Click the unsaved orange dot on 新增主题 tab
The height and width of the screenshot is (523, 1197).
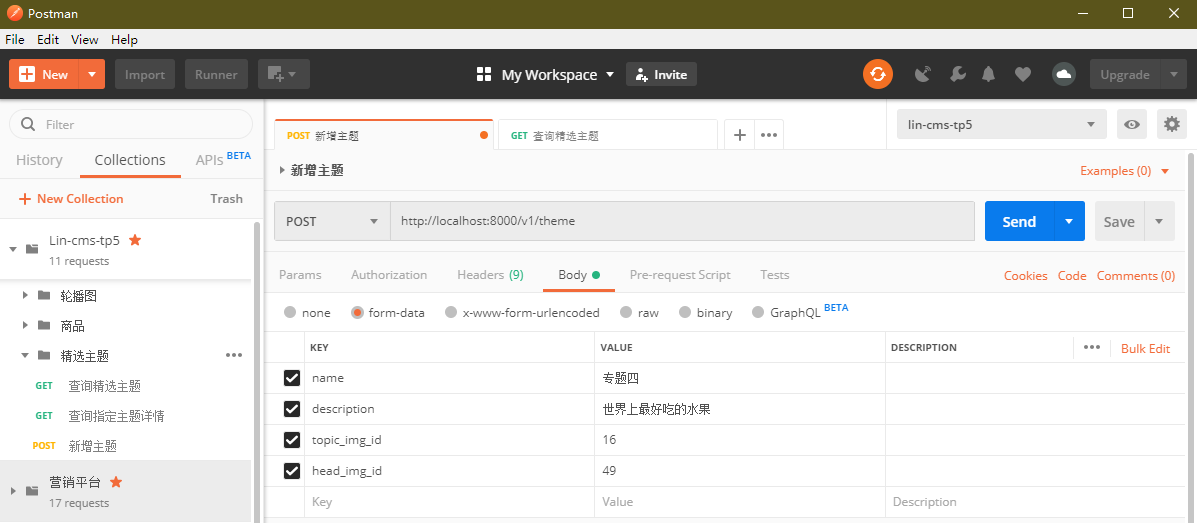(483, 136)
